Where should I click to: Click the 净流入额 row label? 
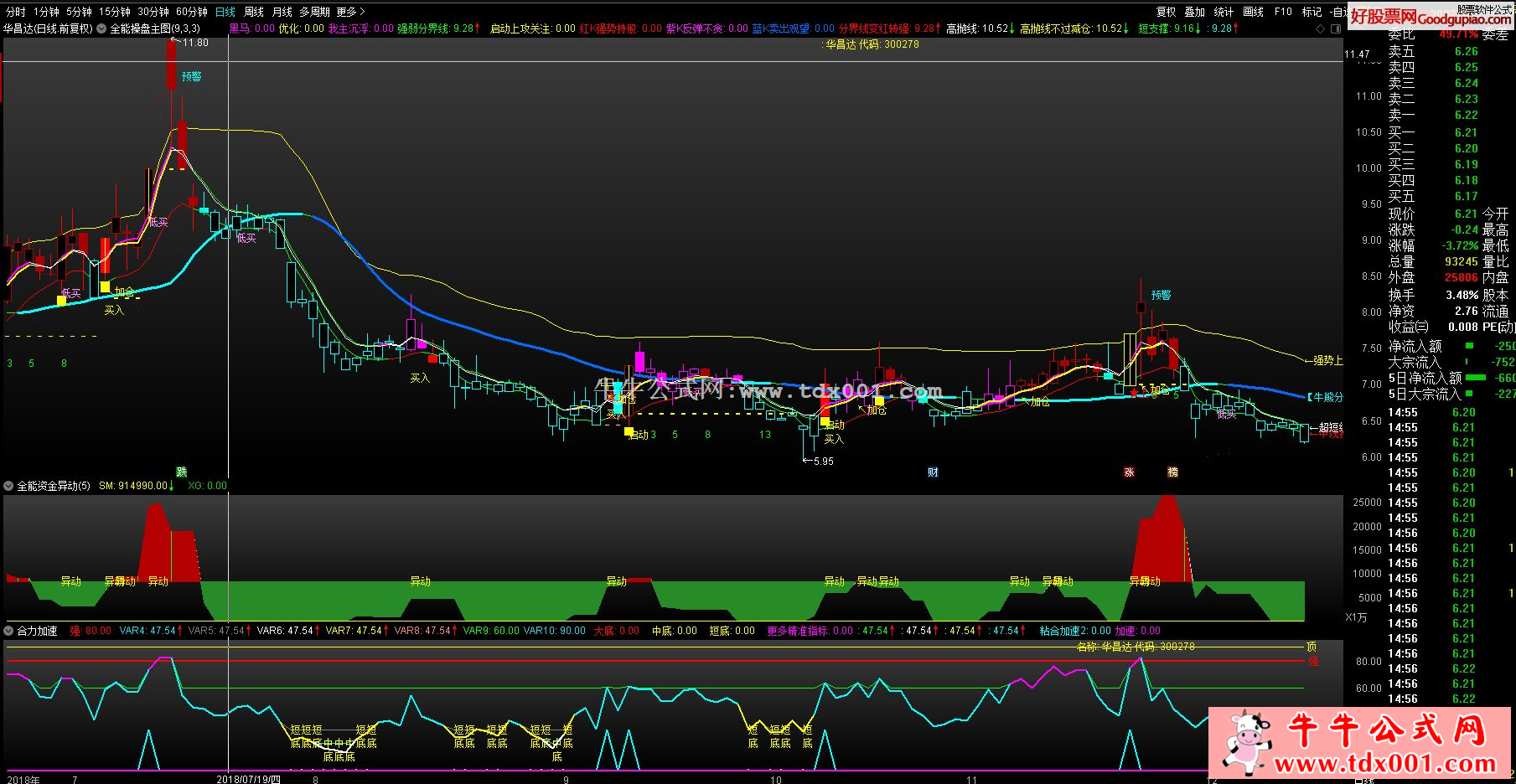(1415, 346)
